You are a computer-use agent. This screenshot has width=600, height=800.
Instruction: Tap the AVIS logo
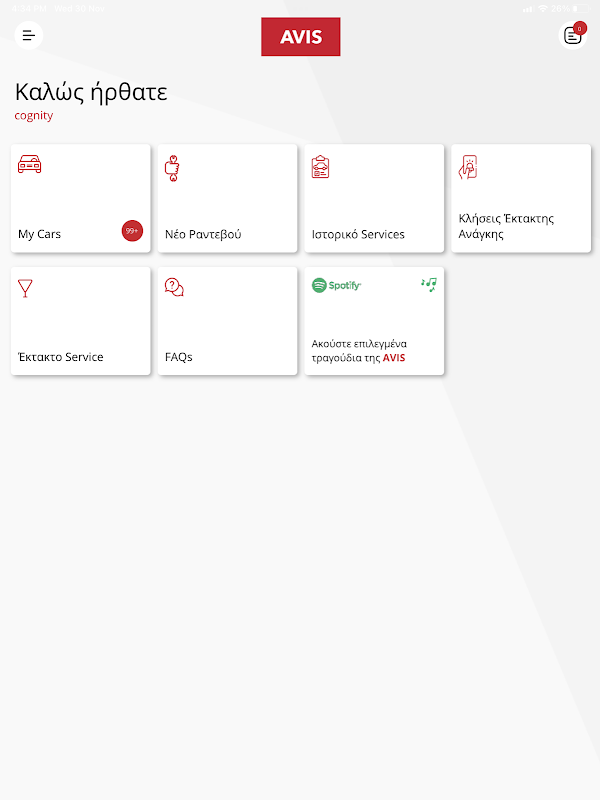tap(301, 37)
